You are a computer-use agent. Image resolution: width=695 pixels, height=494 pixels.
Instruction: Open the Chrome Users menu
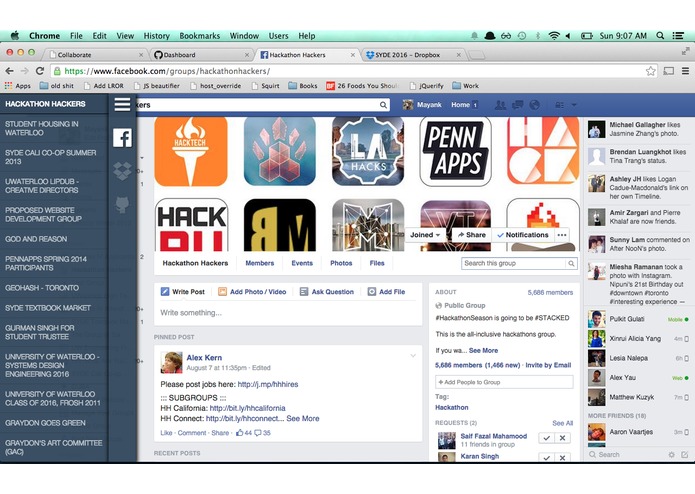pyautogui.click(x=278, y=36)
